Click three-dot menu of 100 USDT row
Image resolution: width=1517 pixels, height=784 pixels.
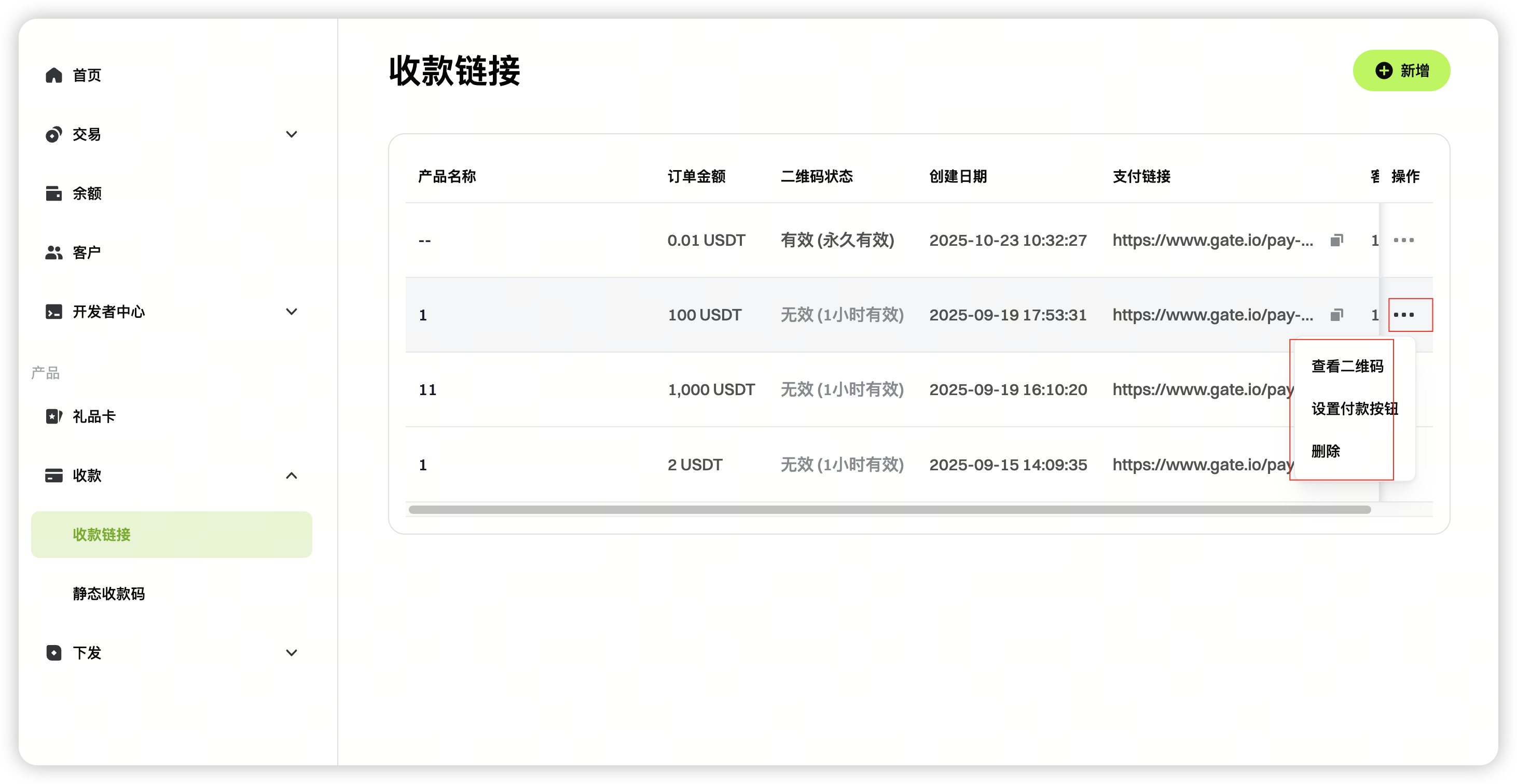click(1403, 315)
